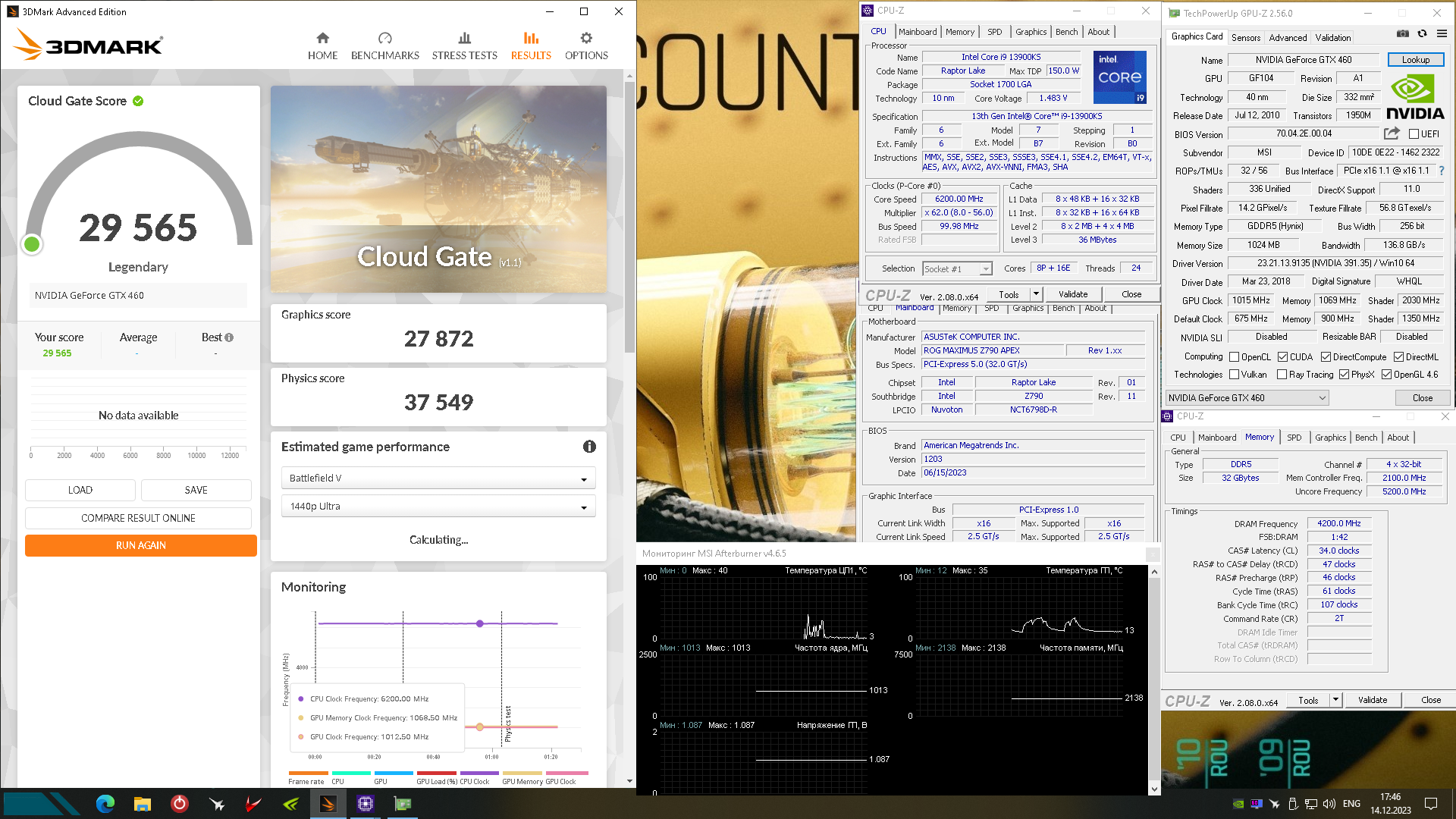The width and height of the screenshot is (1456, 819).
Task: Open the 3DMark RESULTS section
Action: 531,46
